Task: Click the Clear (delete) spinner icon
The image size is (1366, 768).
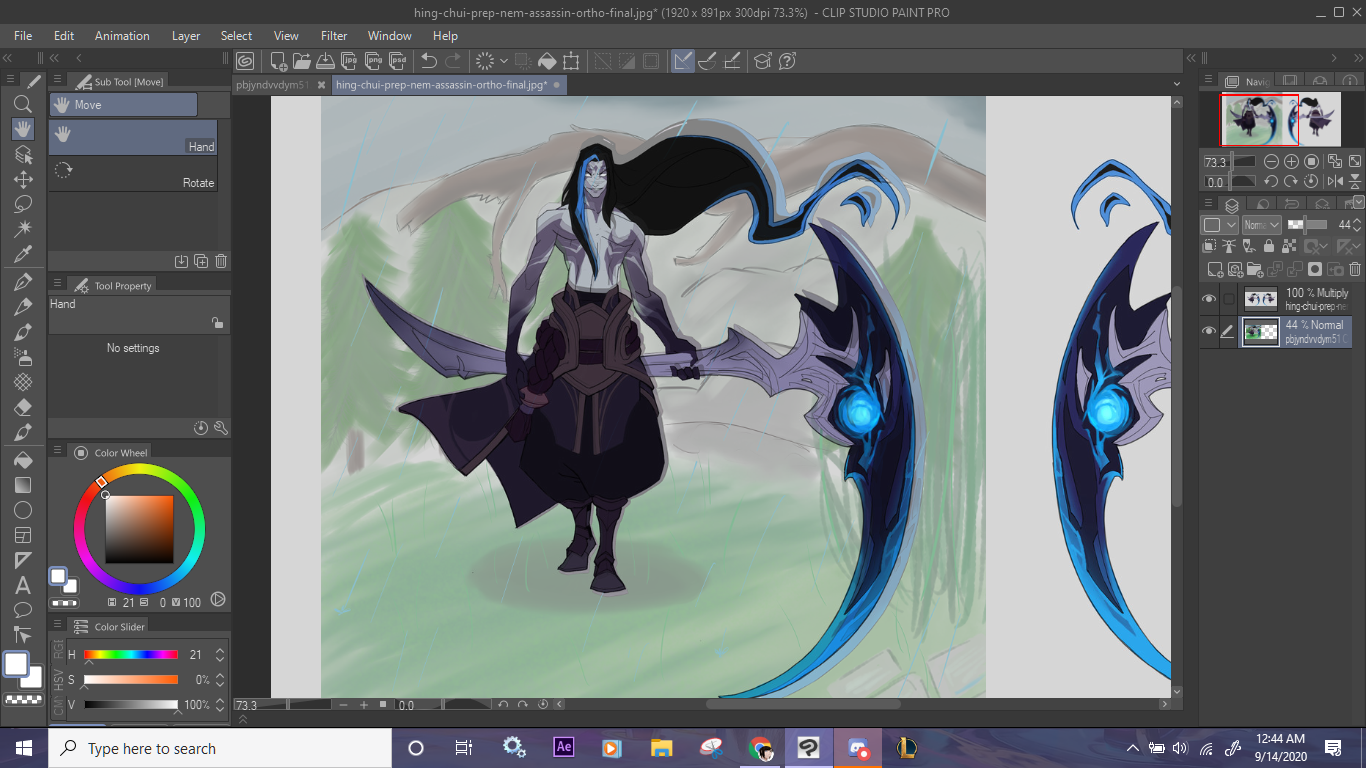Action: point(485,61)
